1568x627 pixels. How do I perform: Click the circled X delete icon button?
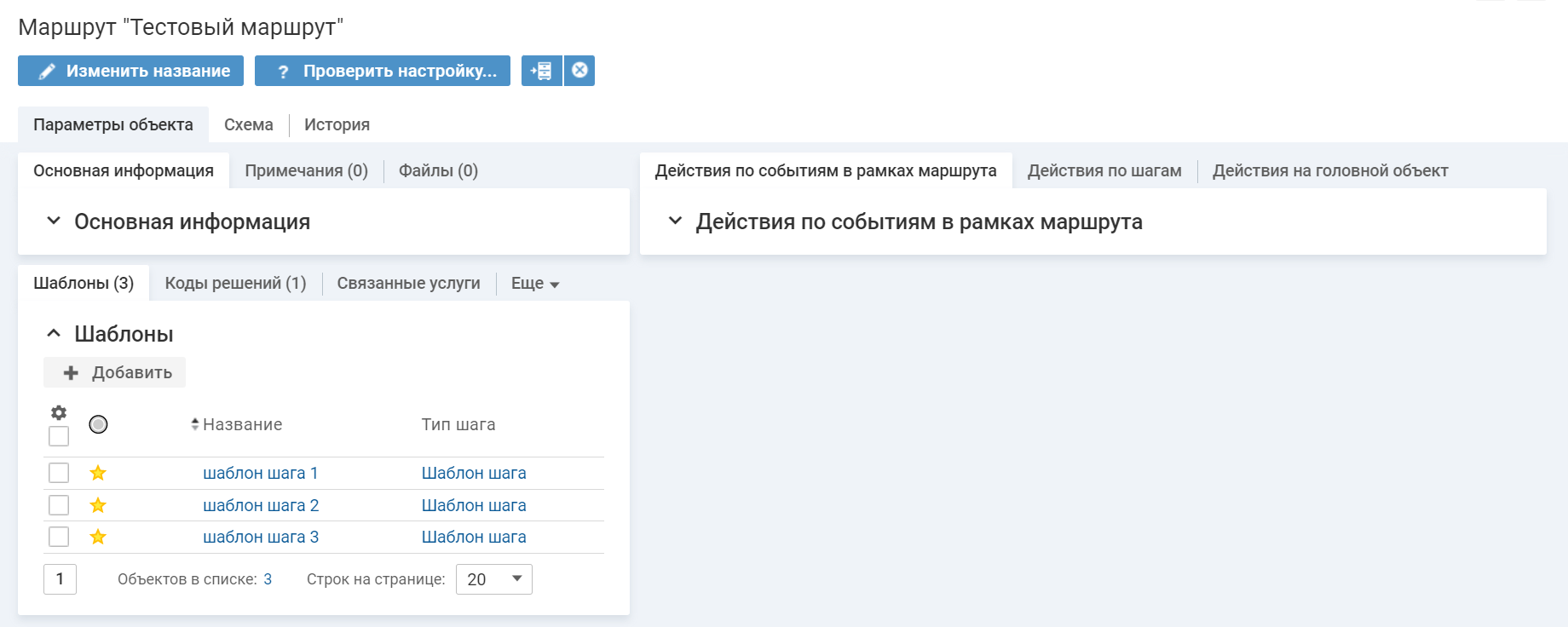pos(579,71)
